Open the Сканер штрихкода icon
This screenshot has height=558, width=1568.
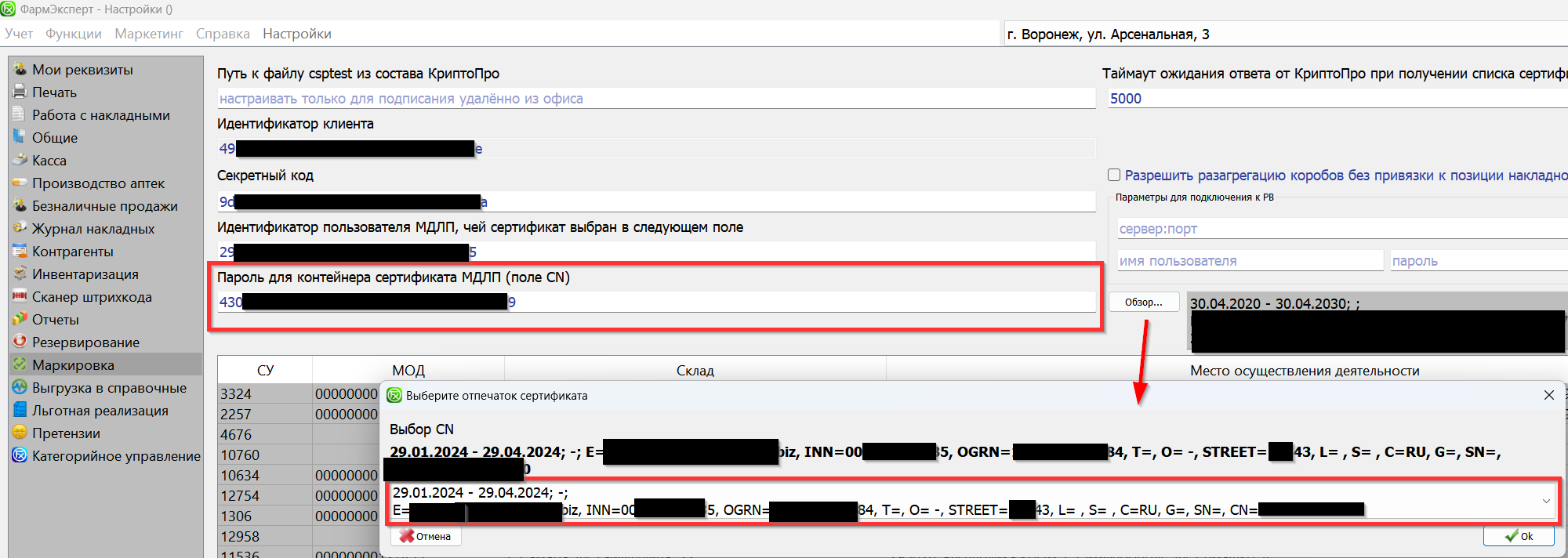20,296
